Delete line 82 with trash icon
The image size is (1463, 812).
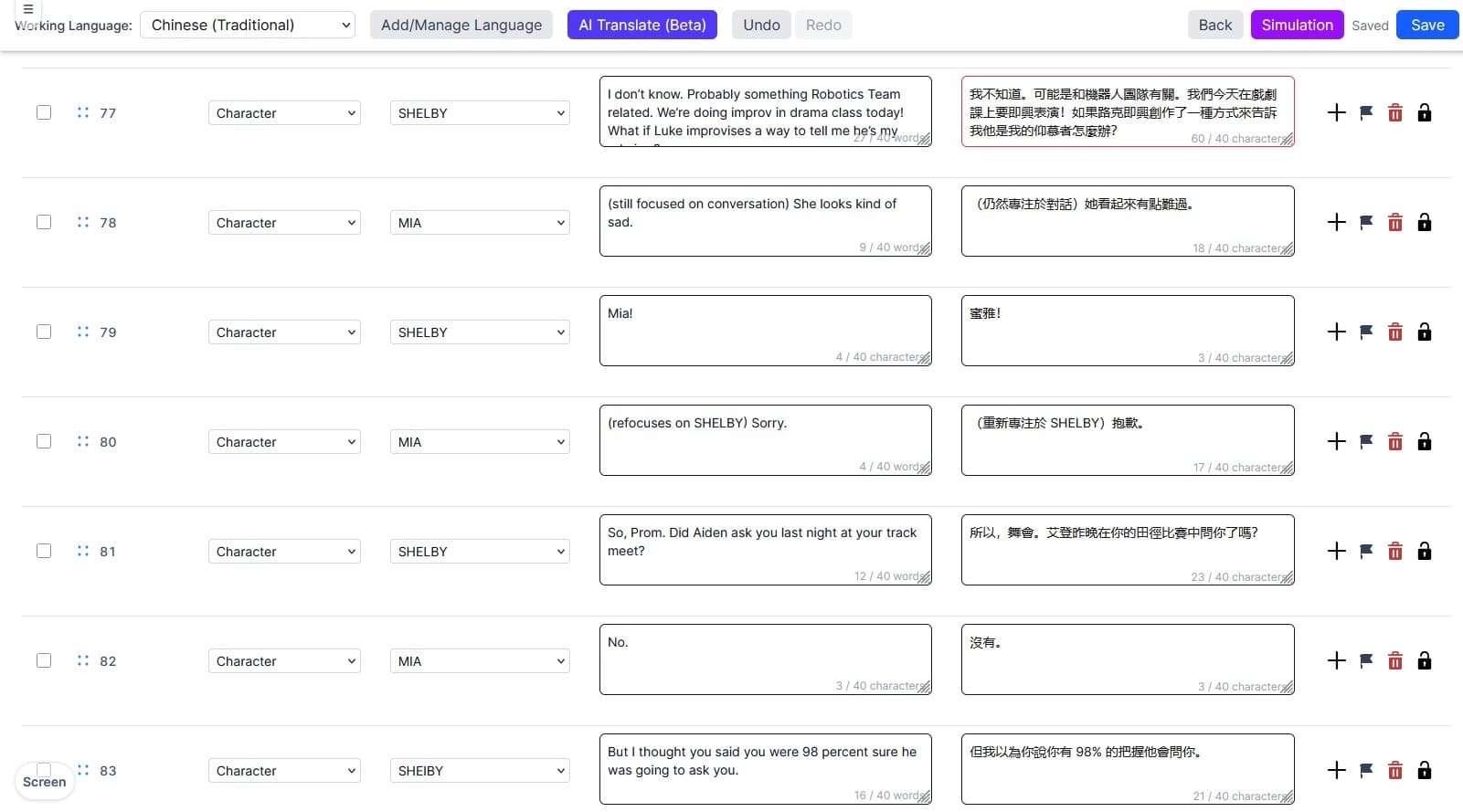point(1395,660)
